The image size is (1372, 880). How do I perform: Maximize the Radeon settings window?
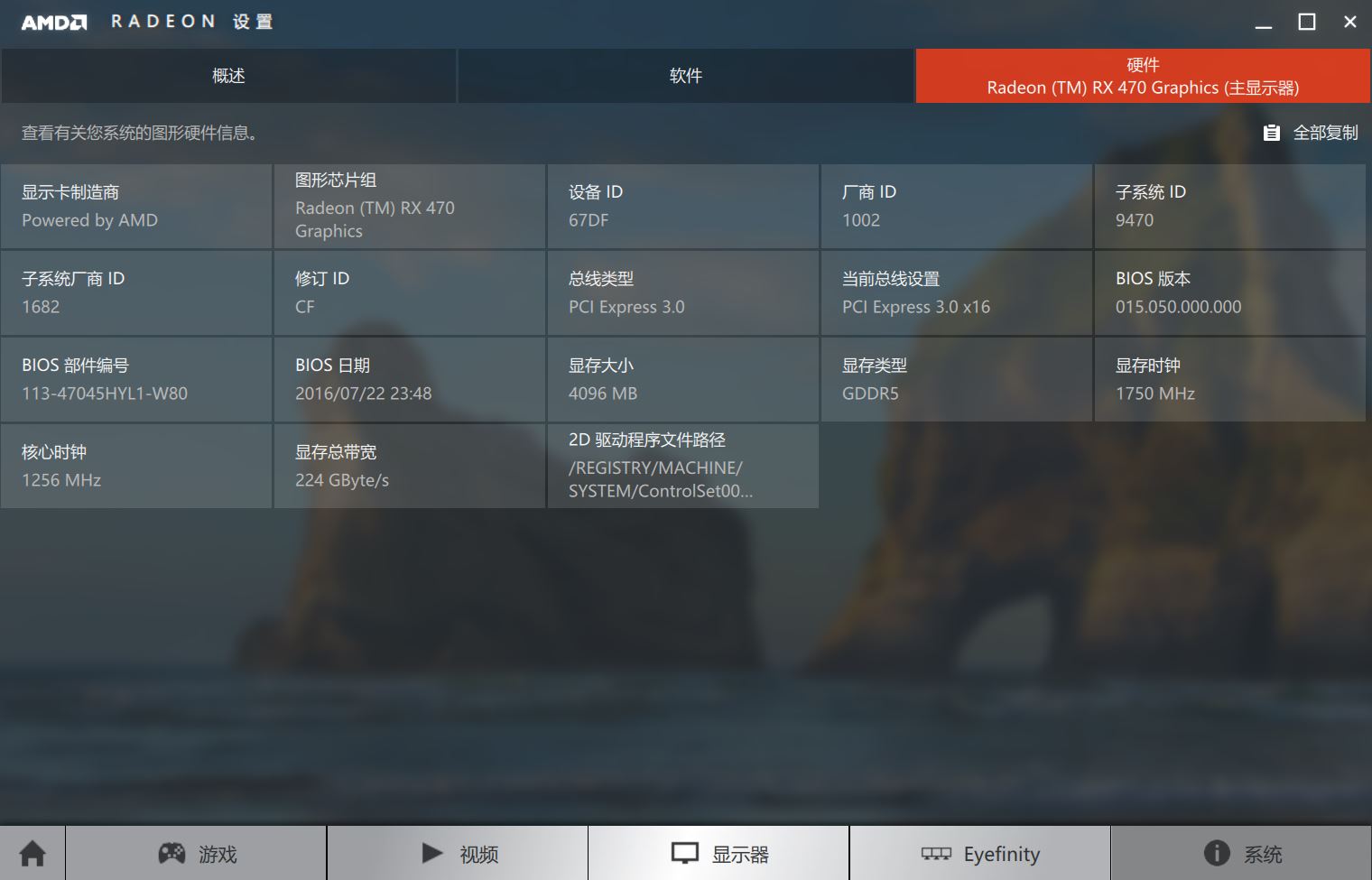1307,23
